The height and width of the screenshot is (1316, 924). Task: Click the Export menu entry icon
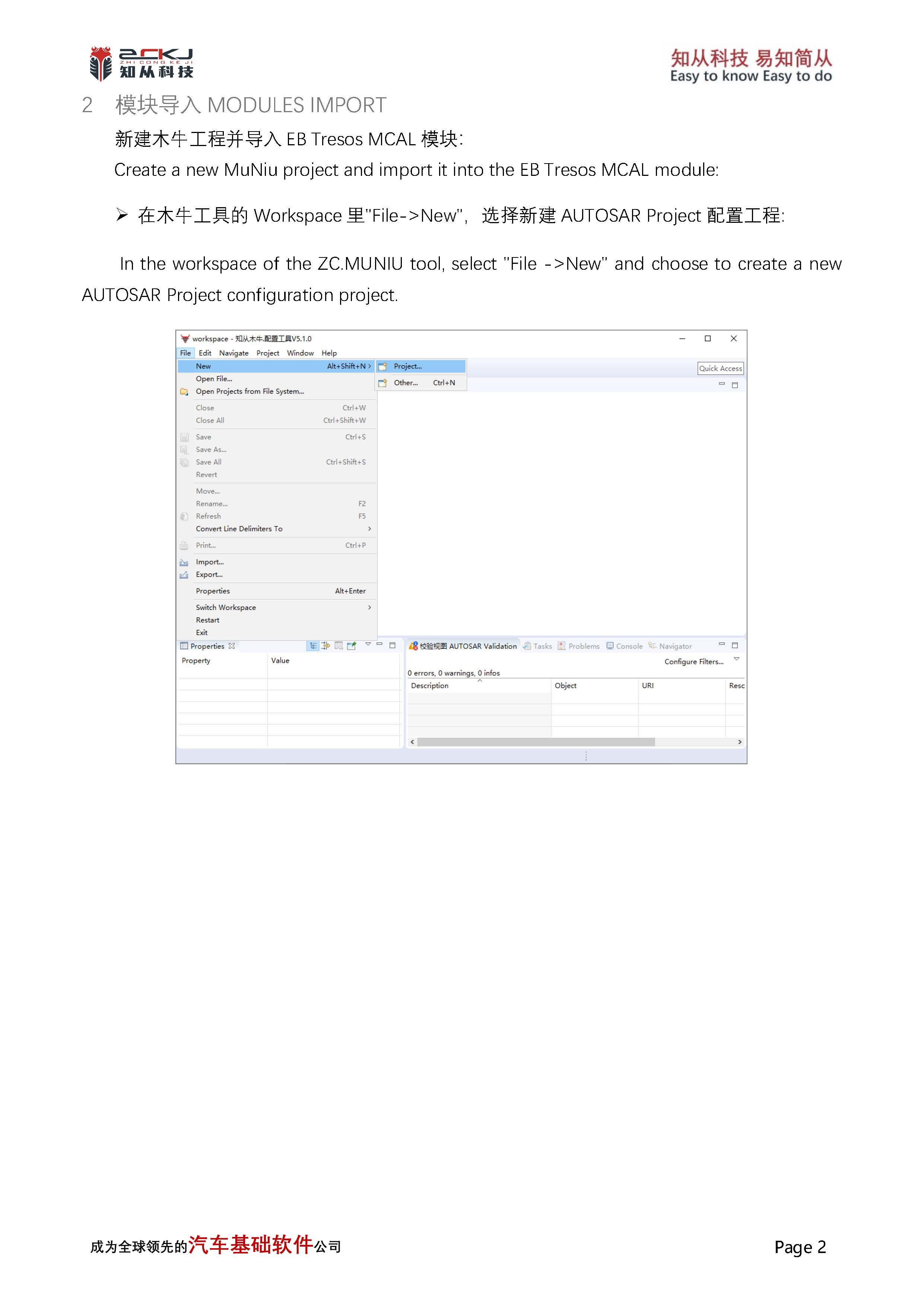tap(184, 575)
